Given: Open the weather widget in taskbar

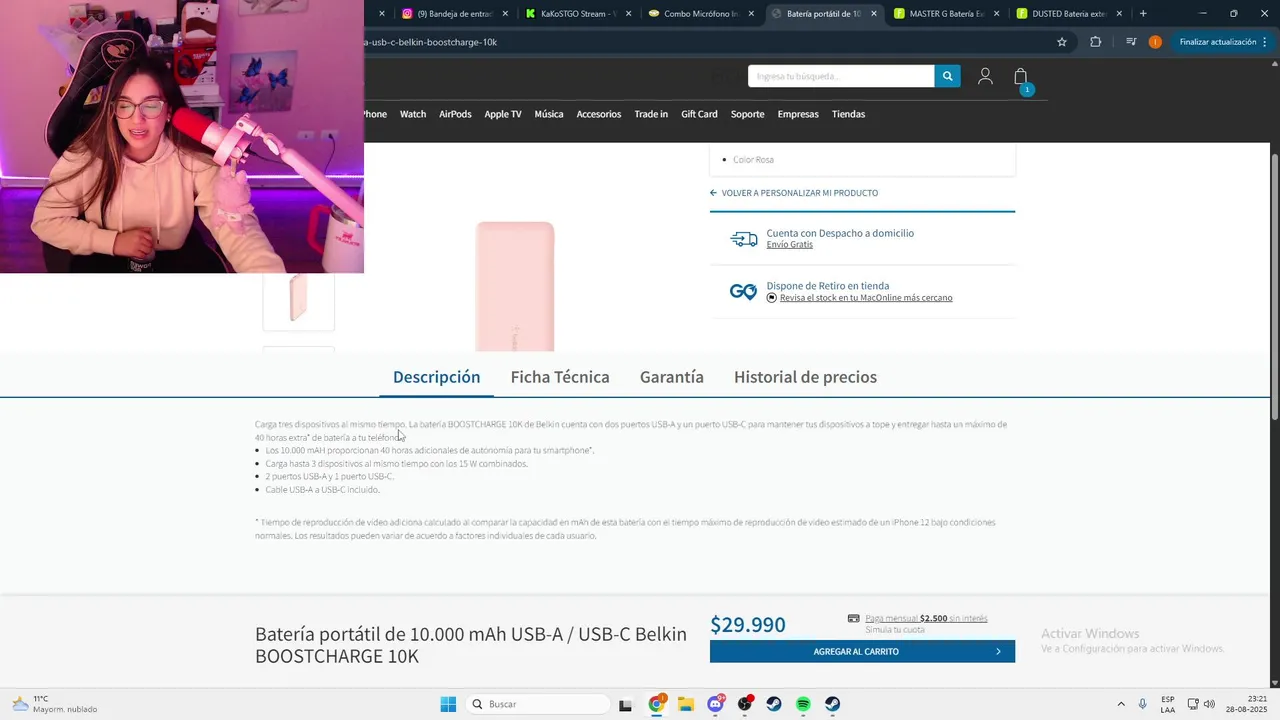Looking at the screenshot, I should [54, 704].
